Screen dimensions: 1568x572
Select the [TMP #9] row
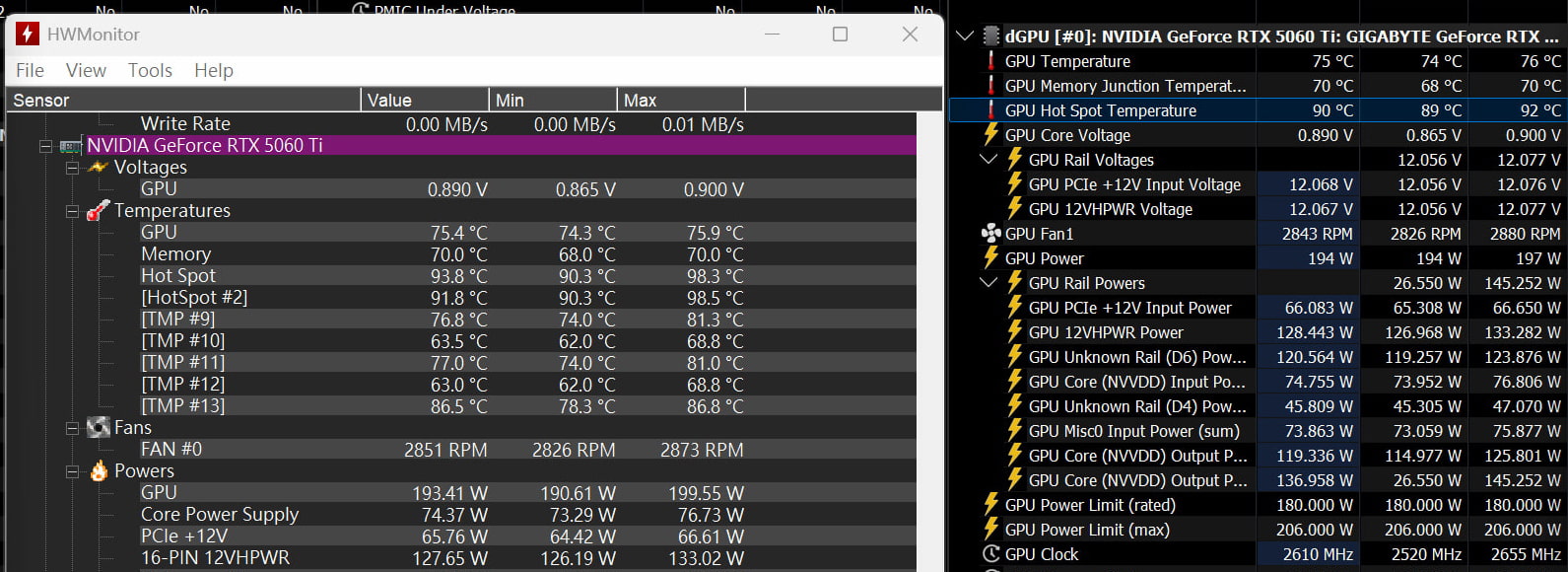[528, 320]
